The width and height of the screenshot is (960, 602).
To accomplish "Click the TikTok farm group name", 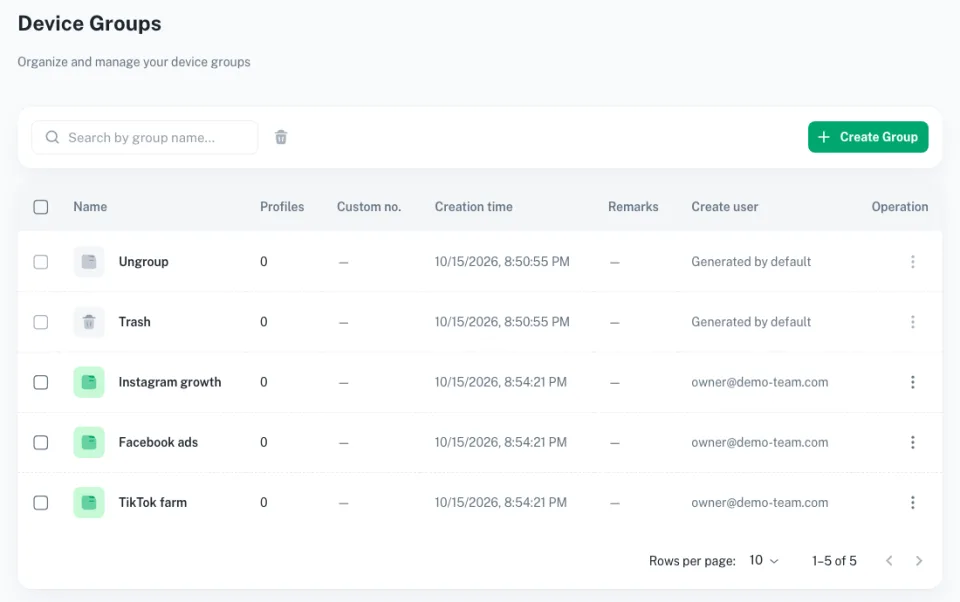I will pyautogui.click(x=152, y=502).
